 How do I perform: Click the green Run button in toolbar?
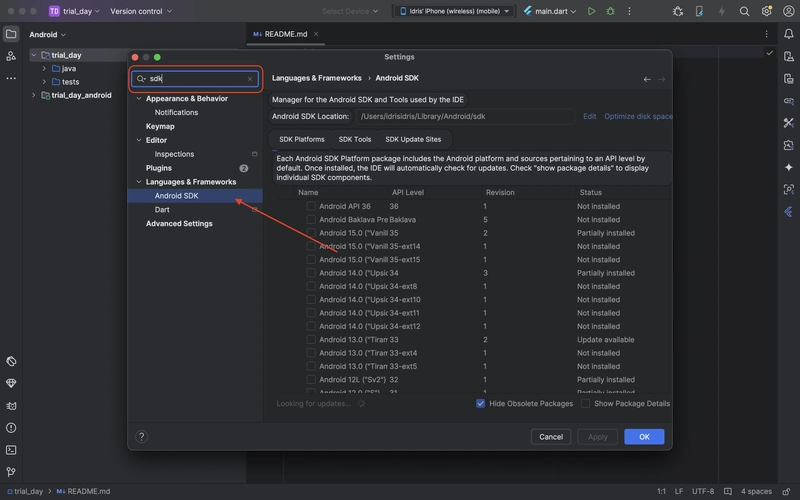(591, 11)
